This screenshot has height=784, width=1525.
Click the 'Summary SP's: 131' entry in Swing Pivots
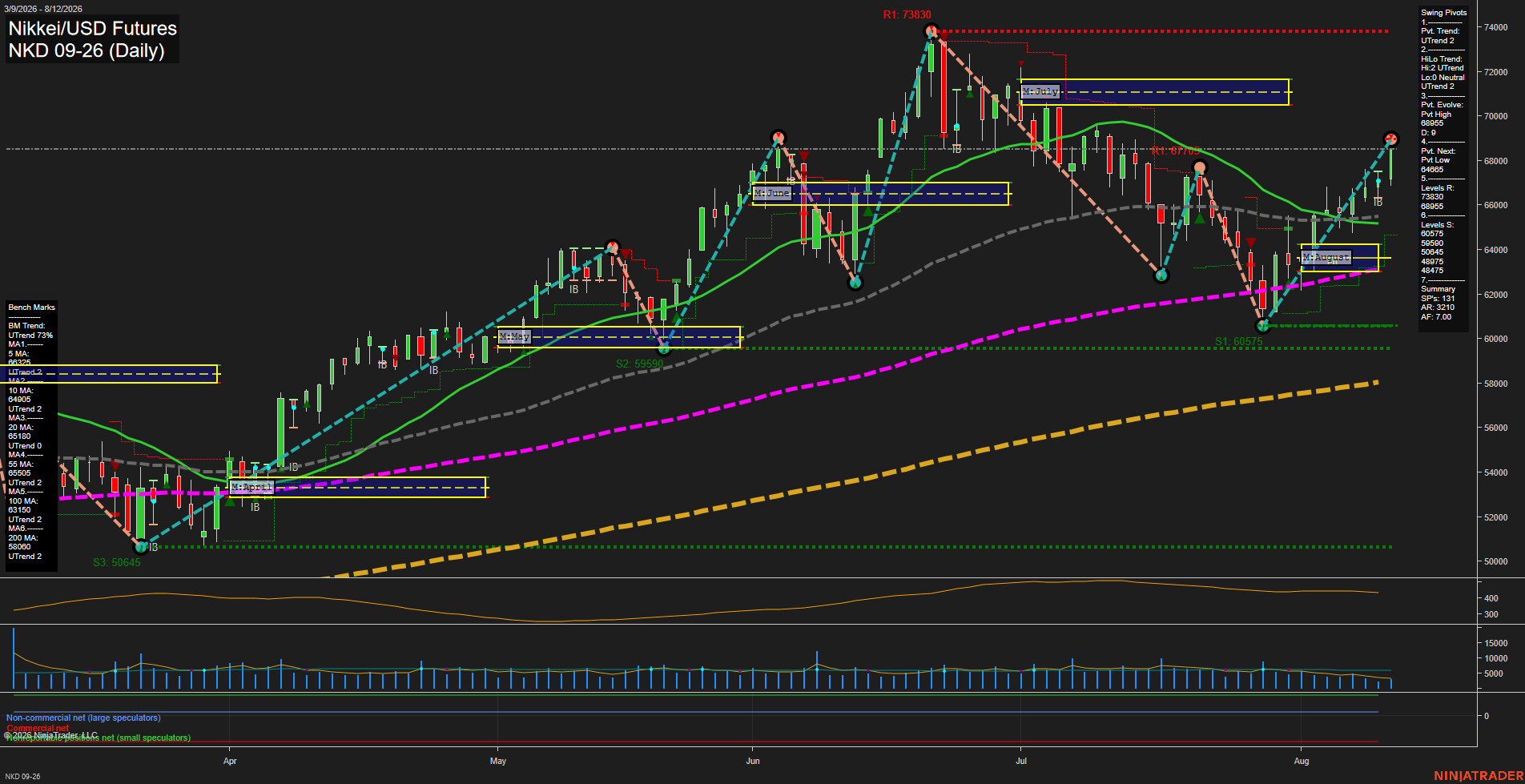click(1438, 294)
